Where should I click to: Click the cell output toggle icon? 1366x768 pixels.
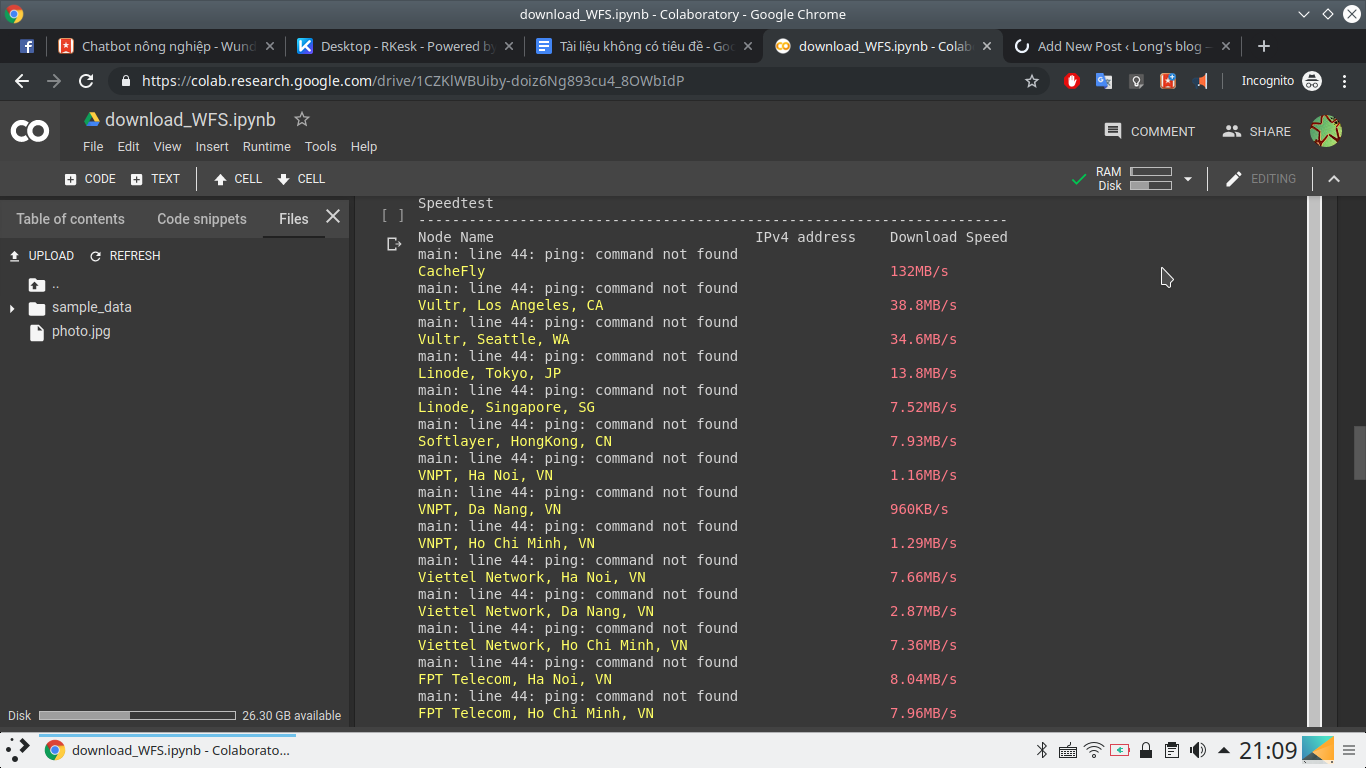coord(394,244)
